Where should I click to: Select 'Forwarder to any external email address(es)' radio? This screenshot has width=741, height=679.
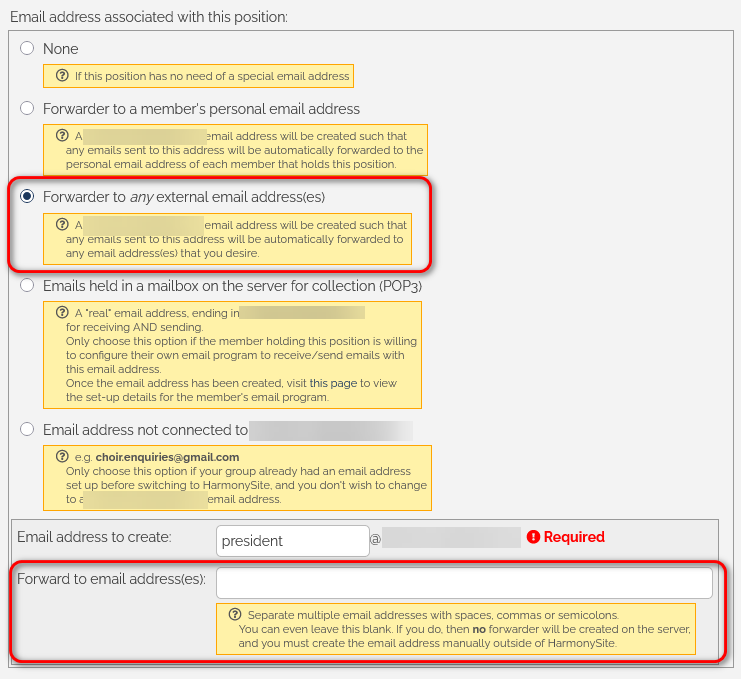point(27,196)
